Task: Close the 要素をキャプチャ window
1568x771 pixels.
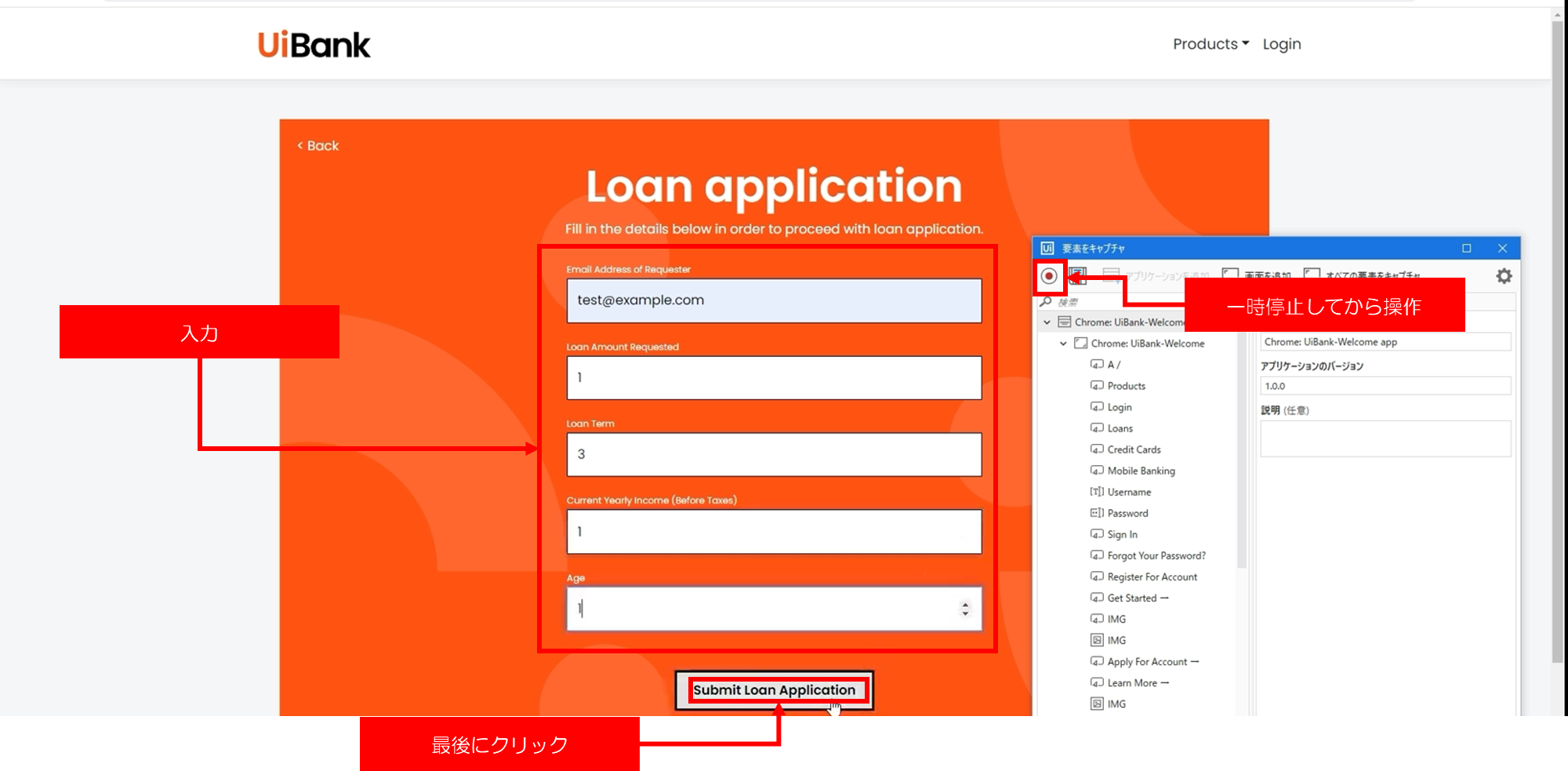Action: [1502, 248]
